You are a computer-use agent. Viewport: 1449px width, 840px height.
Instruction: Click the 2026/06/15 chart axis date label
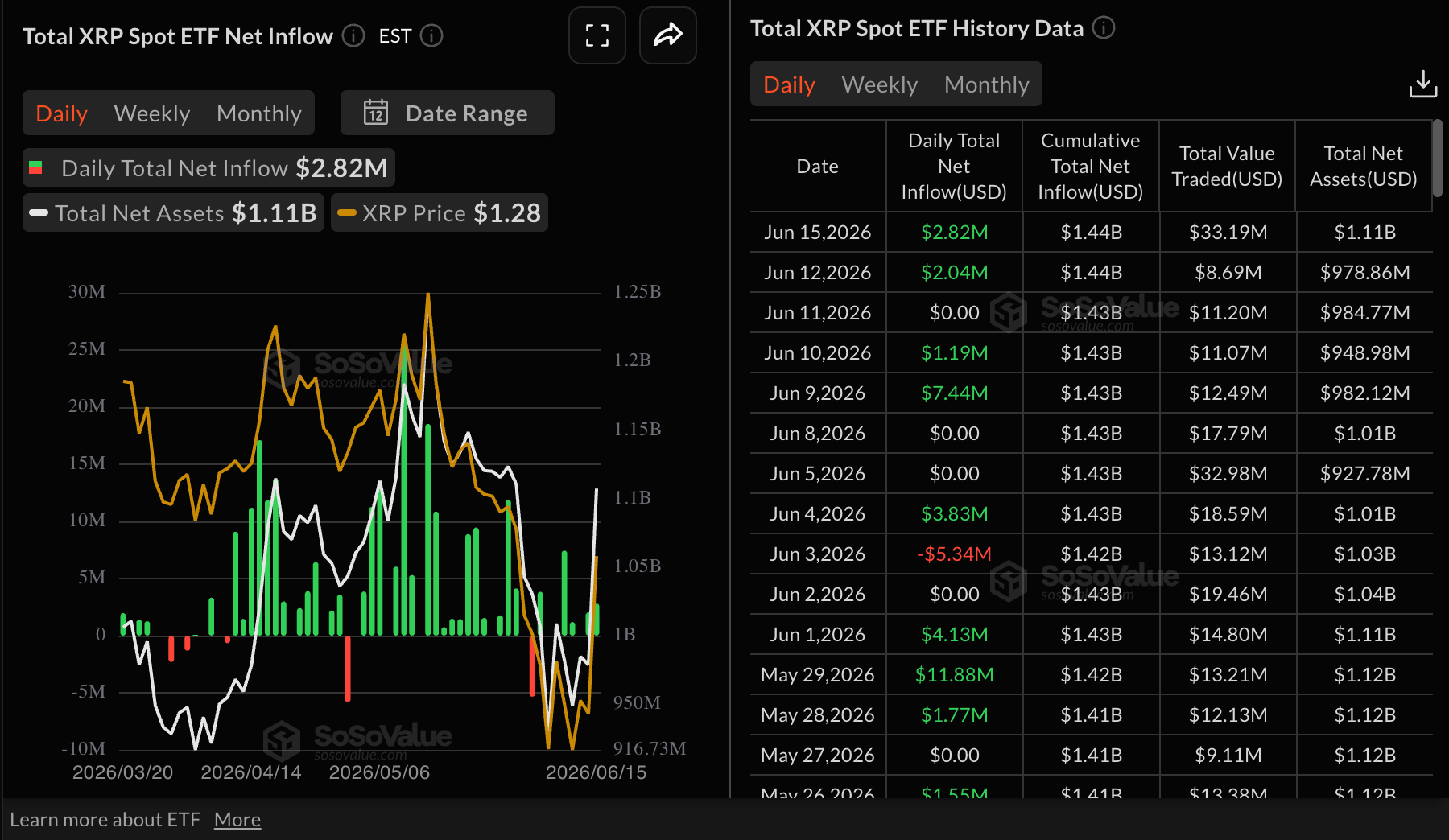coord(597,772)
